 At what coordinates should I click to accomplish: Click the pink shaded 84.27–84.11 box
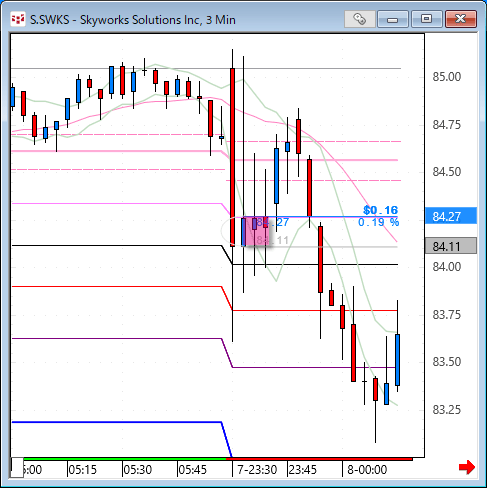(257, 232)
